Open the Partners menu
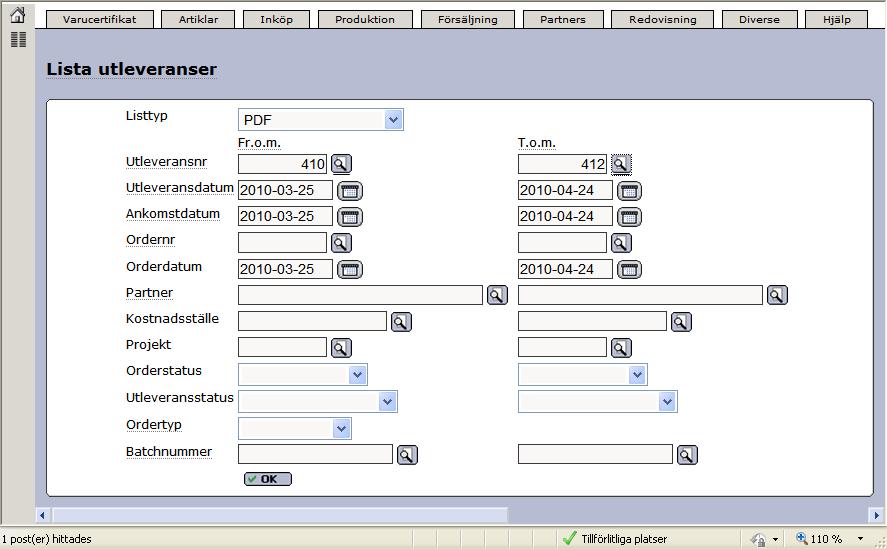This screenshot has width=887, height=549. (563, 19)
